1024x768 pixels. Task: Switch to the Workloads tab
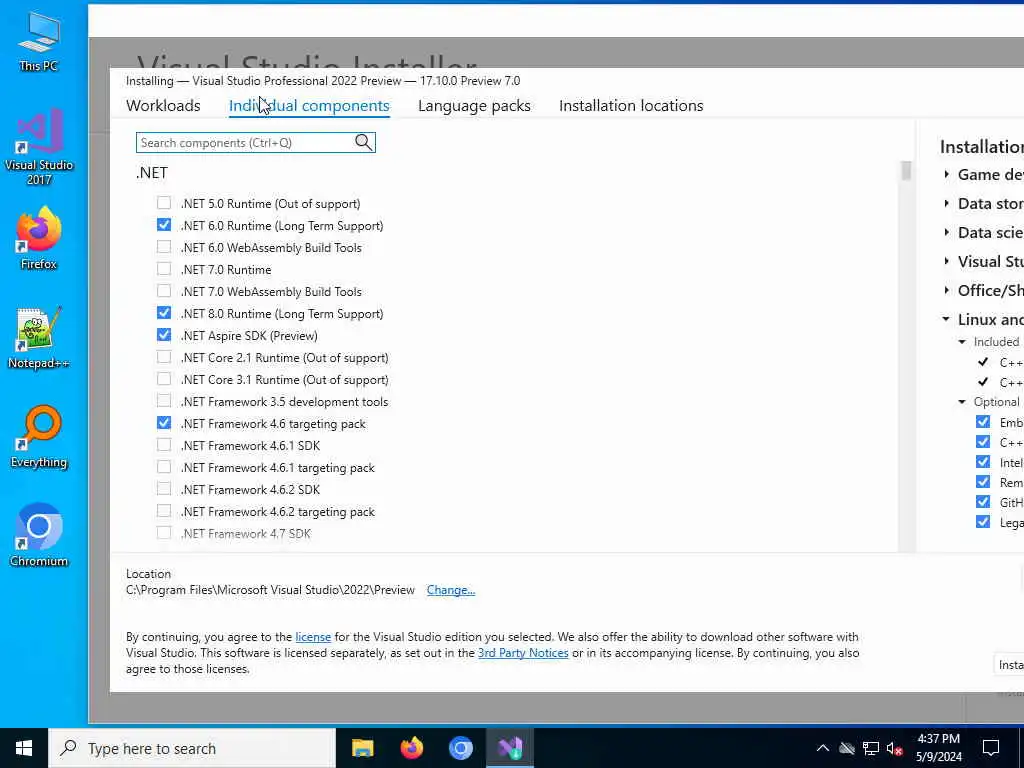pos(163,105)
